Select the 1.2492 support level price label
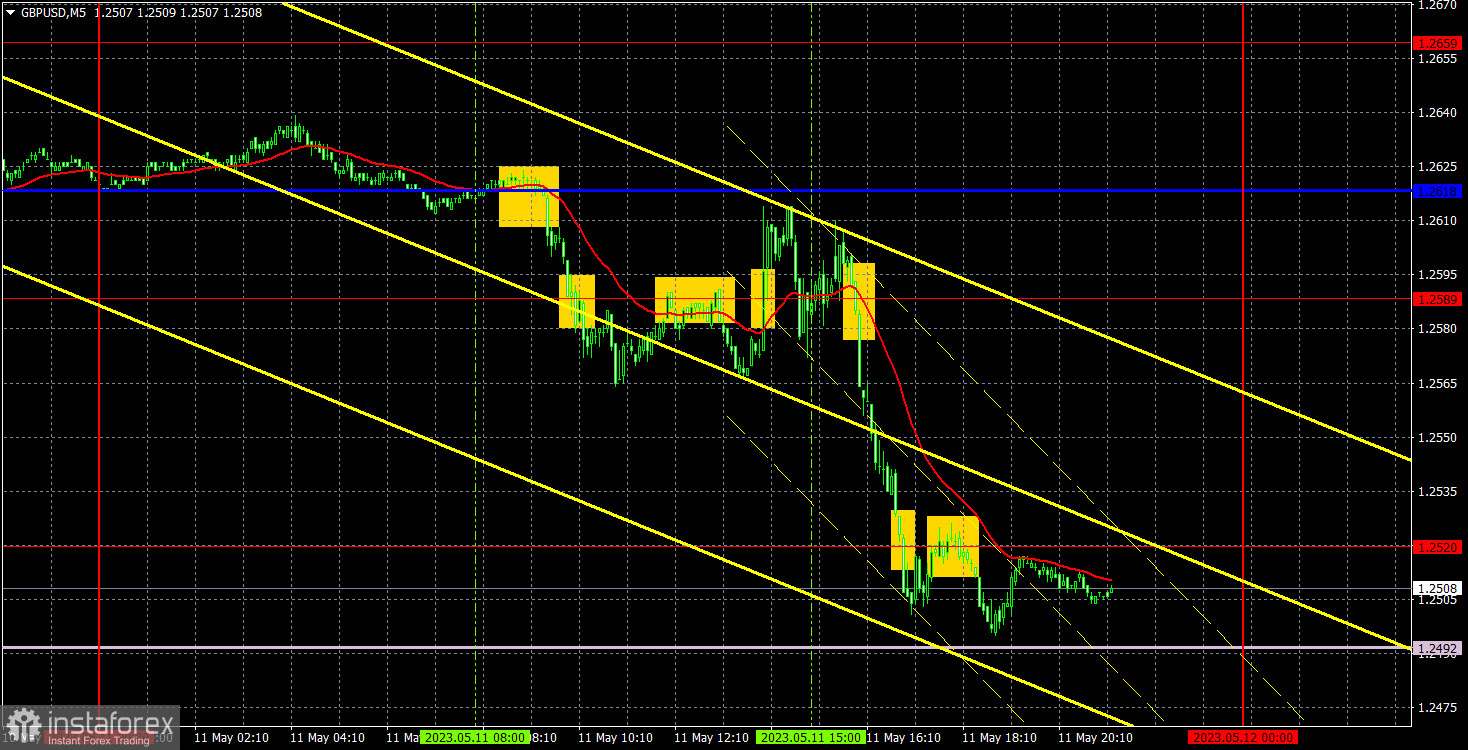 [x=1438, y=648]
